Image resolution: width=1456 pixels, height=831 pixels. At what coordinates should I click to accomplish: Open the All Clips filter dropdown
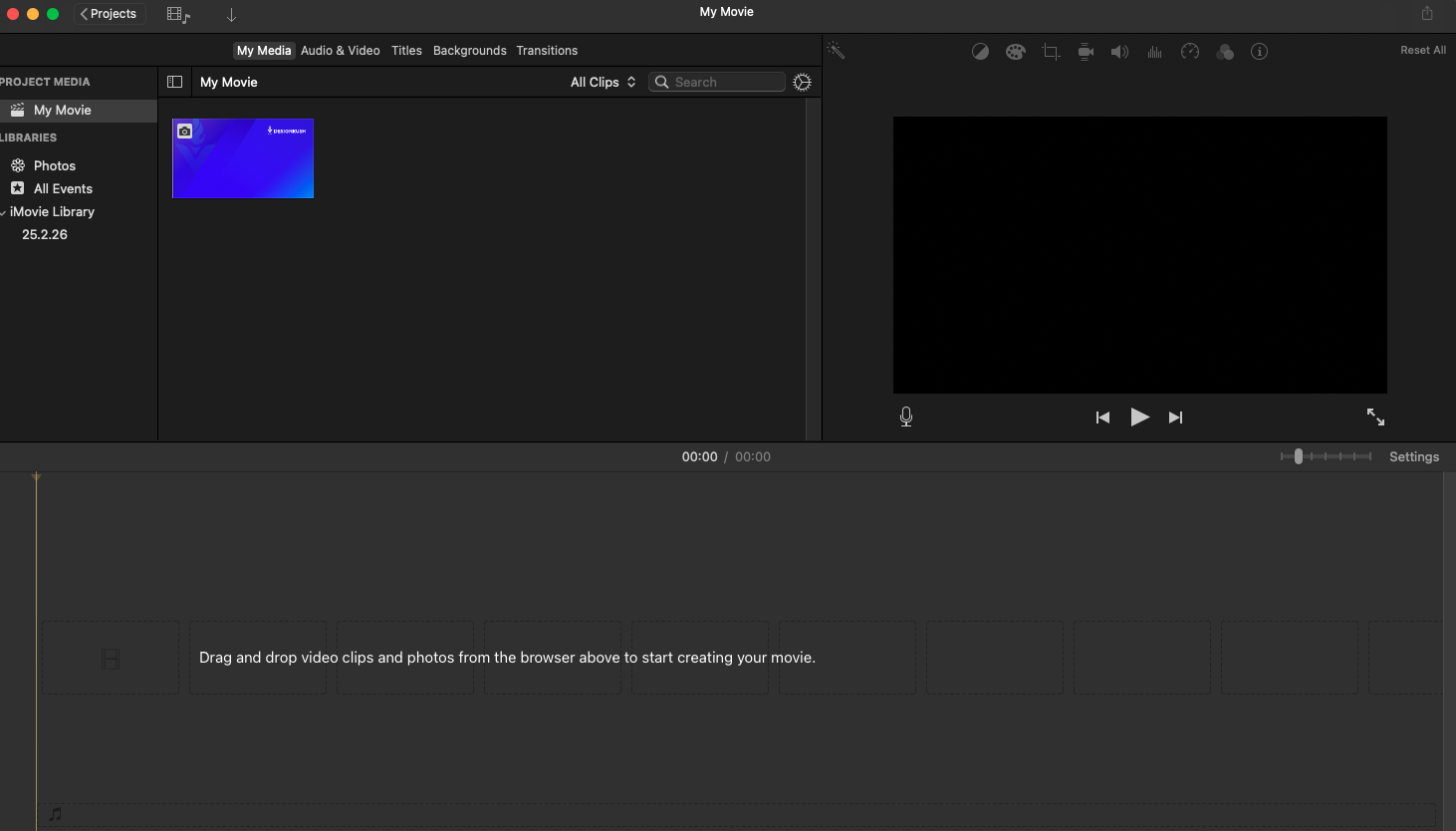[603, 82]
